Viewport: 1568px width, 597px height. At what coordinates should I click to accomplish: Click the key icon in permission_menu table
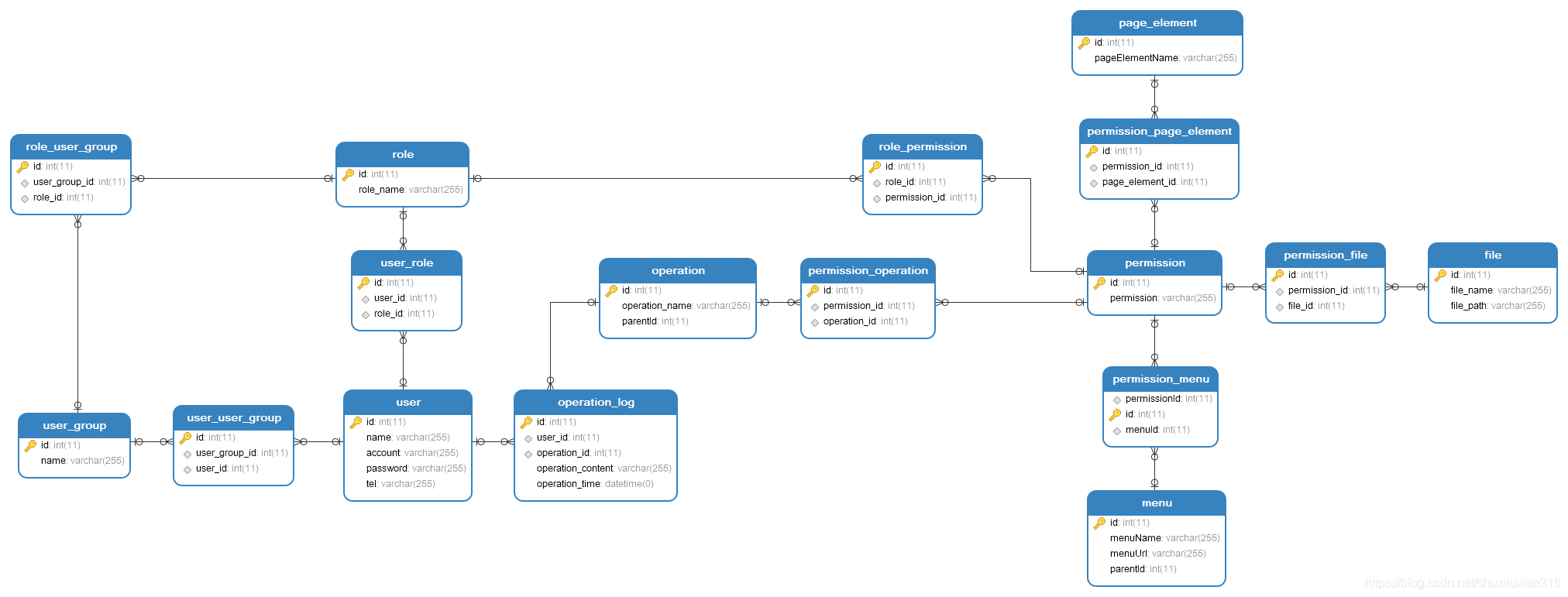click(1115, 414)
